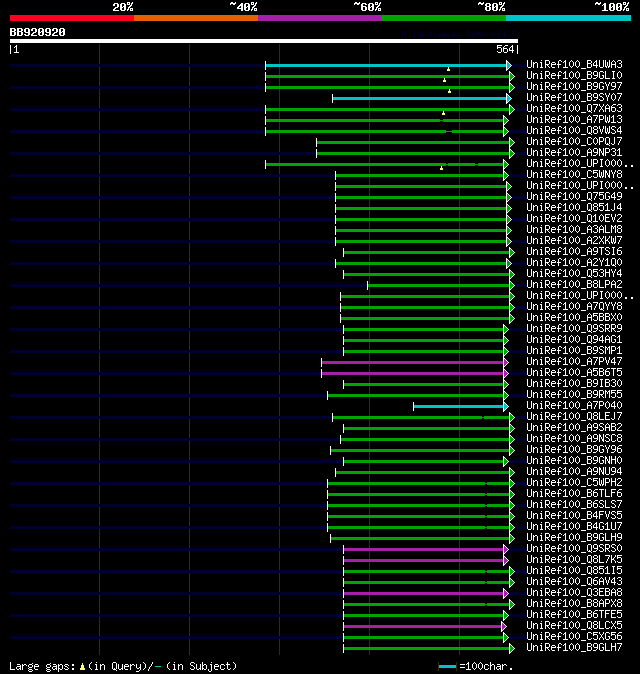Open hit UniRef100_Q7XA63
The image size is (640, 674).
coord(574,108)
